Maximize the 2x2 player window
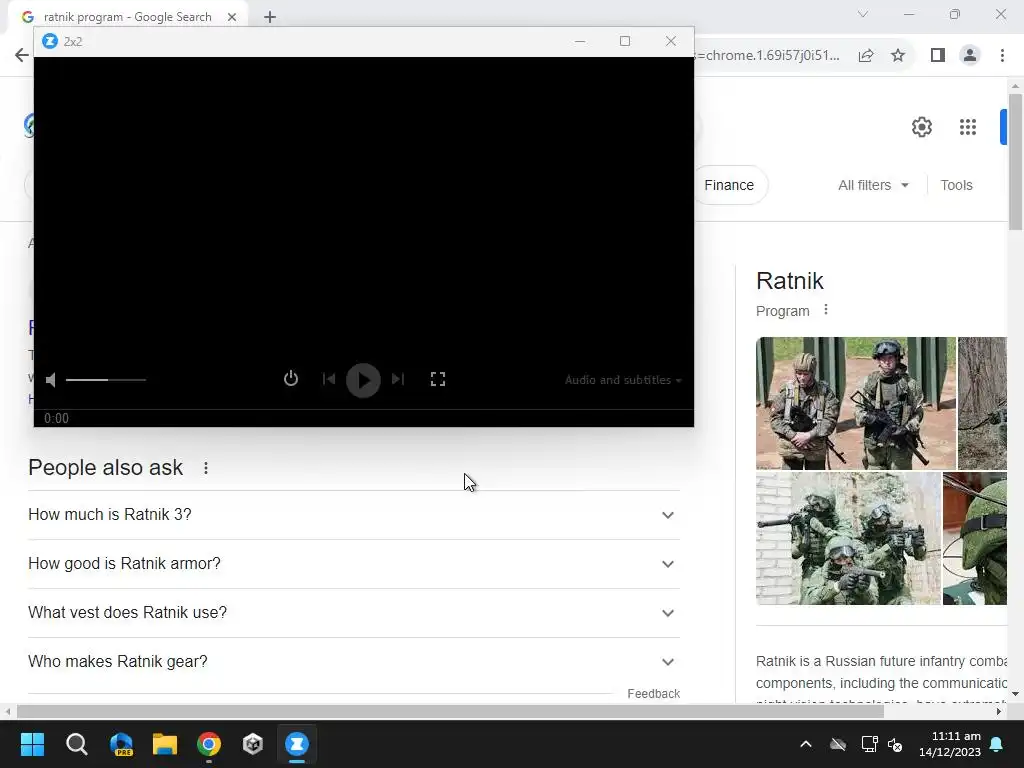Screen dimensions: 1024x768 (625, 41)
